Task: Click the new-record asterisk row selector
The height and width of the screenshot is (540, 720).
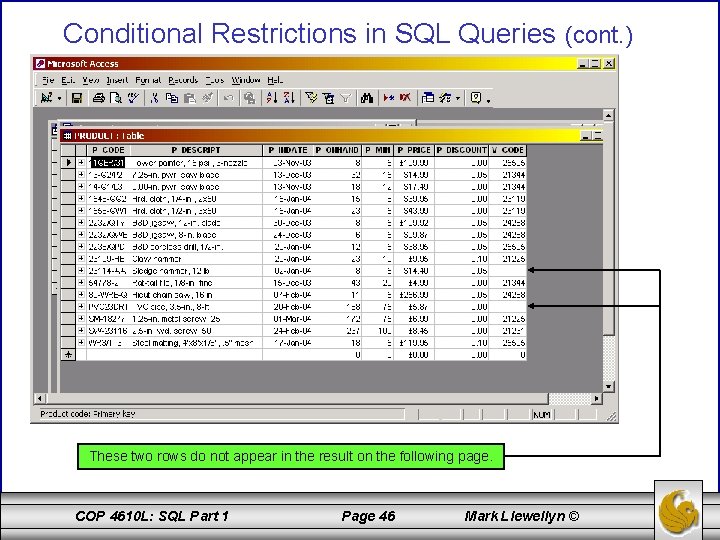Action: 68,354
